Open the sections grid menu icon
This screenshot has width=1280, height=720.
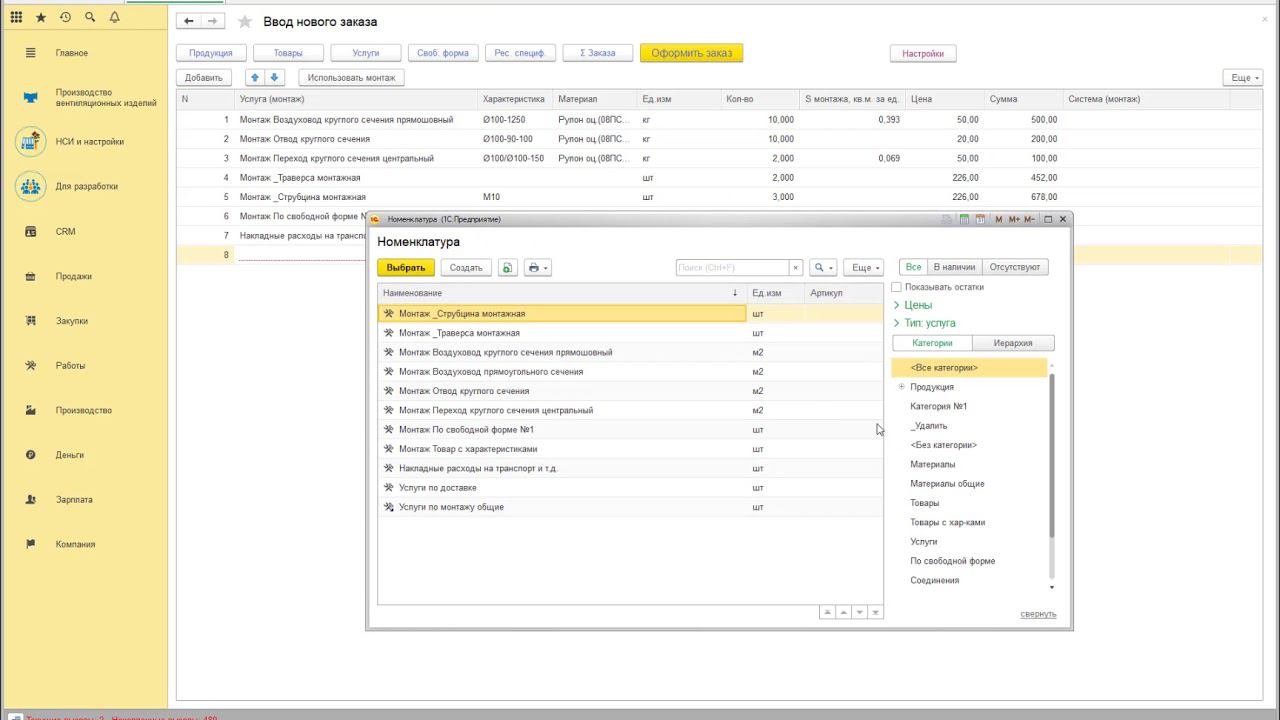16,18
